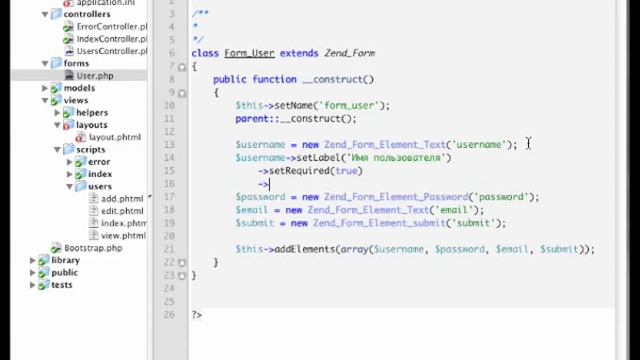Click the User.php file icon
This screenshot has width=640, height=360.
[69, 76]
